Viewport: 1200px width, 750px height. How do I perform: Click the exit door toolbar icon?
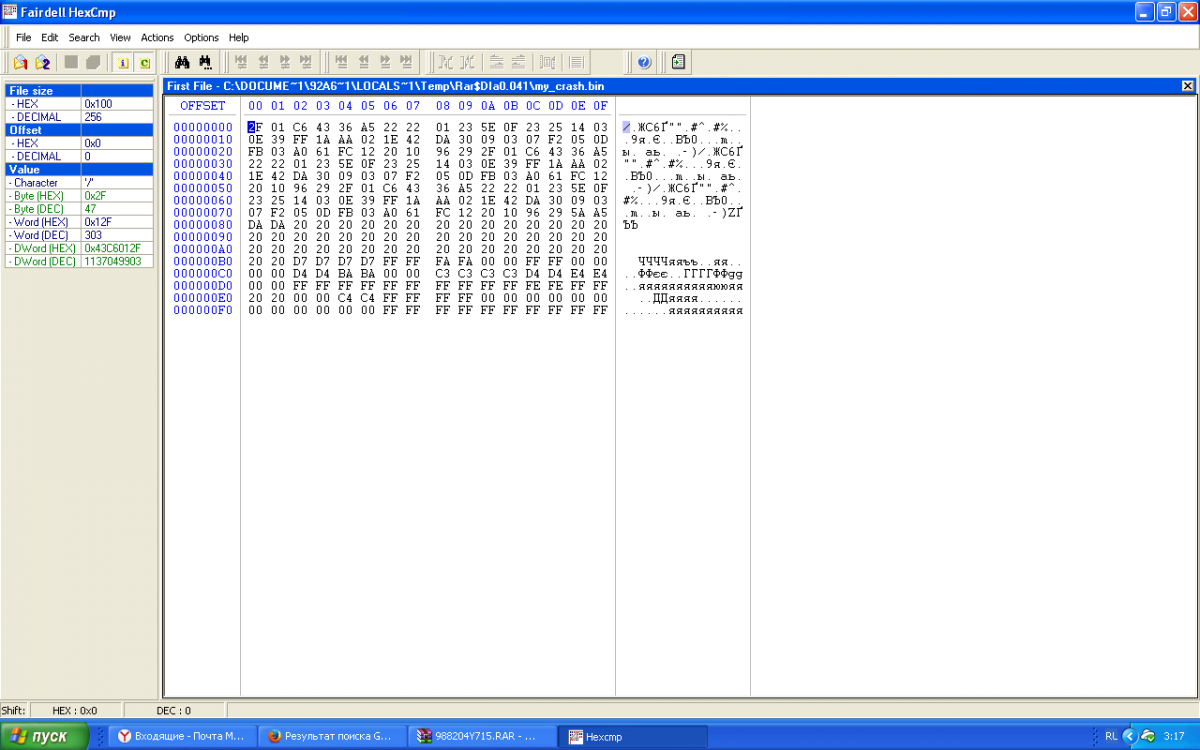678,62
